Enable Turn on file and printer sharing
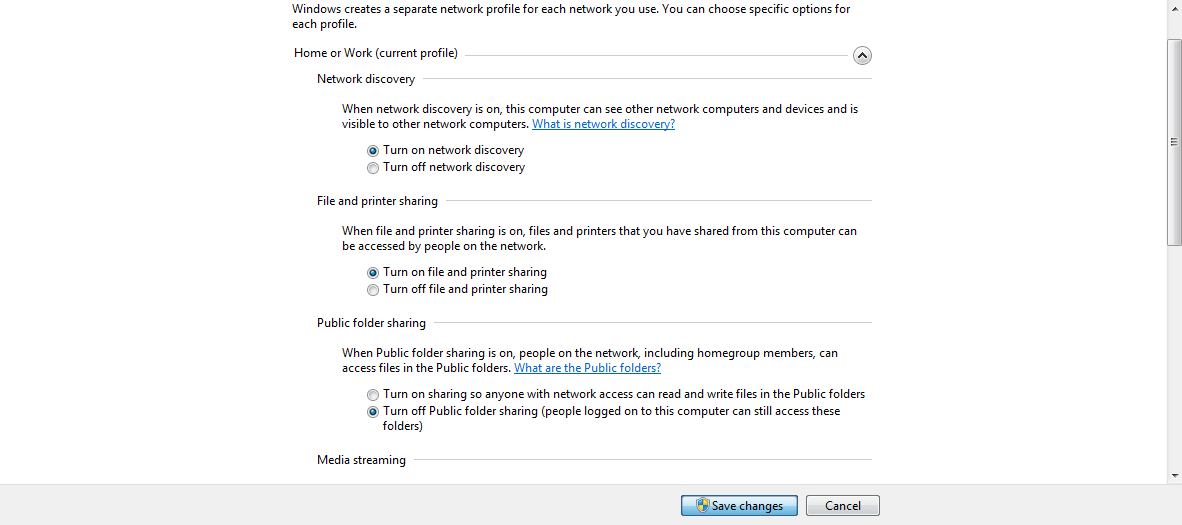Image resolution: width=1182 pixels, height=525 pixels. click(x=373, y=273)
